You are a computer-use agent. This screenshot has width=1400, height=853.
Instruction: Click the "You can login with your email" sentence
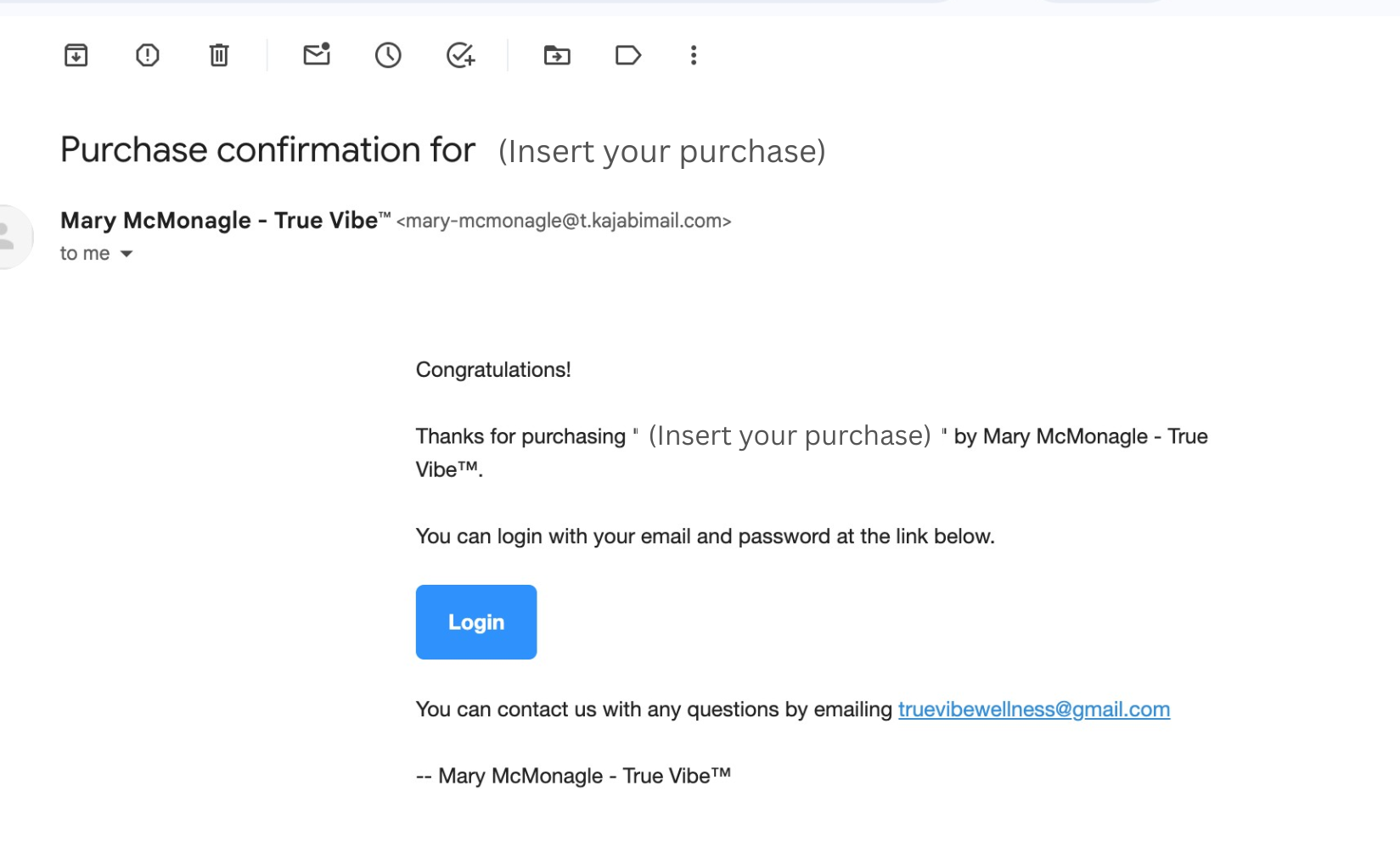click(705, 536)
